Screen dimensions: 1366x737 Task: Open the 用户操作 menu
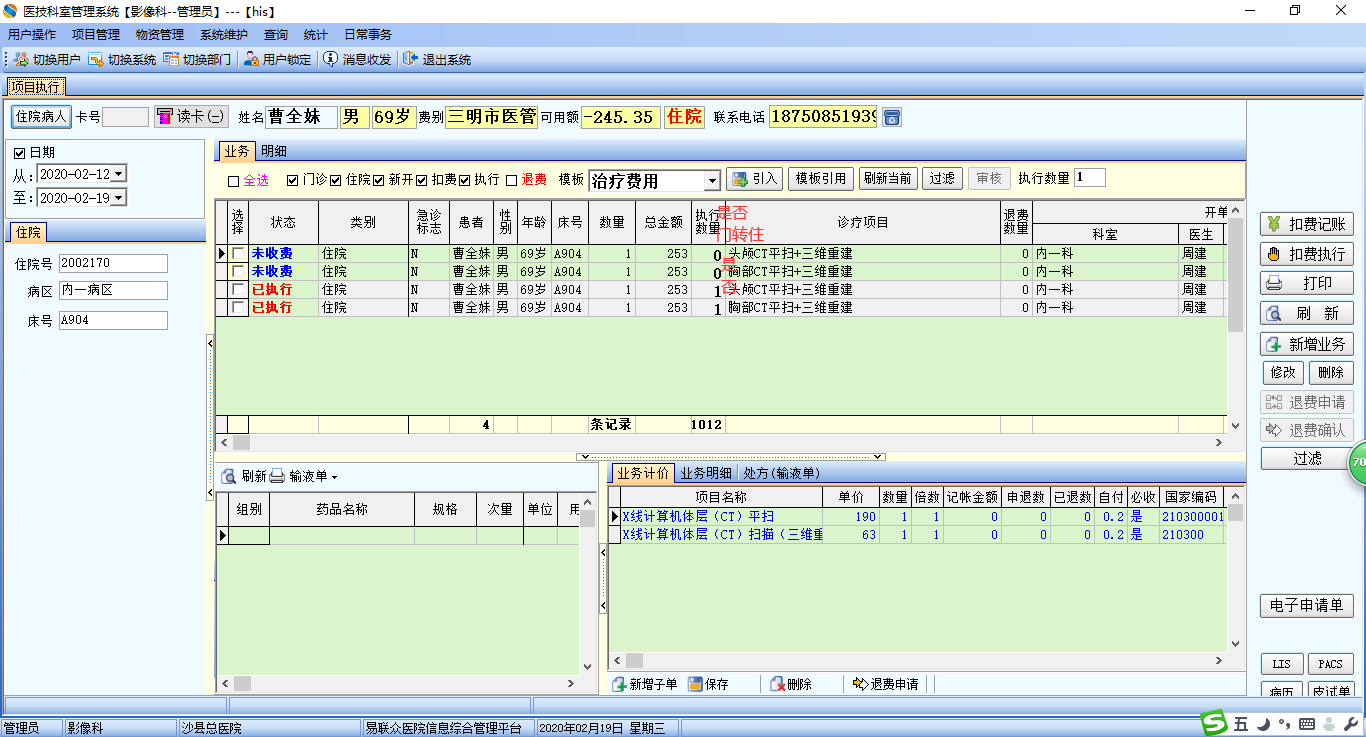tap(32, 35)
